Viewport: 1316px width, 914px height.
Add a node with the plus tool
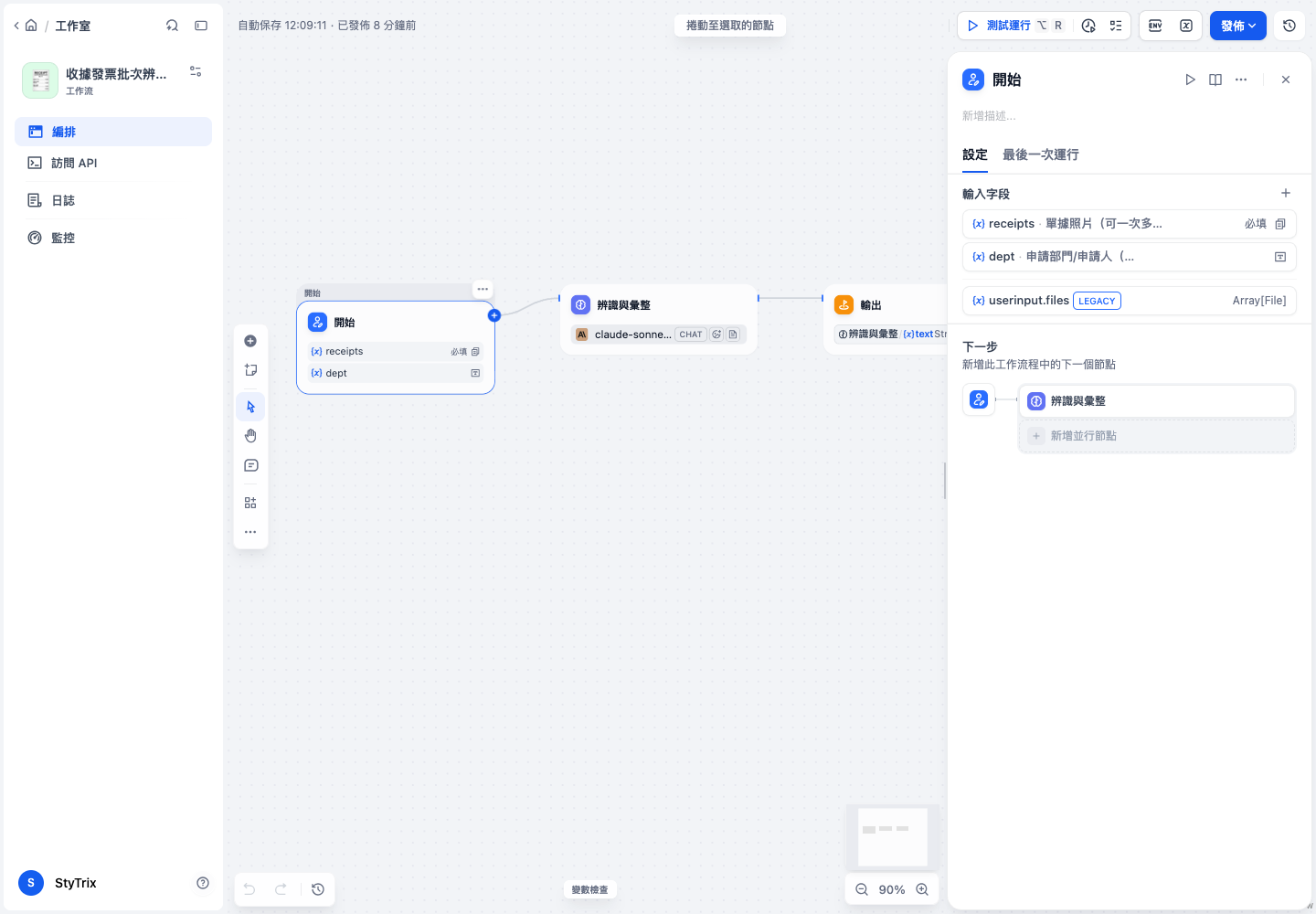click(x=250, y=341)
